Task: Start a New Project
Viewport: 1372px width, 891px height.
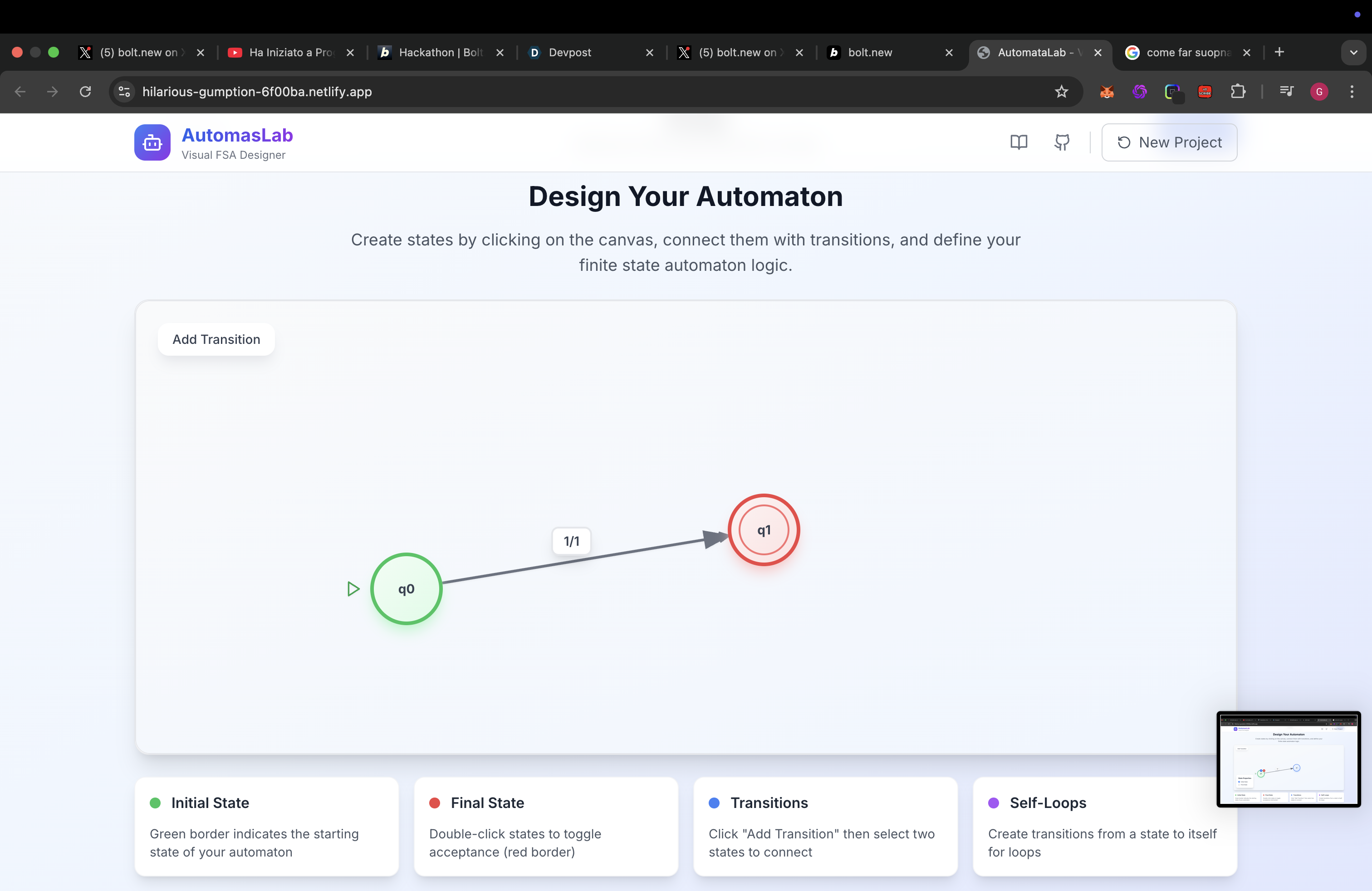Action: 1170,142
